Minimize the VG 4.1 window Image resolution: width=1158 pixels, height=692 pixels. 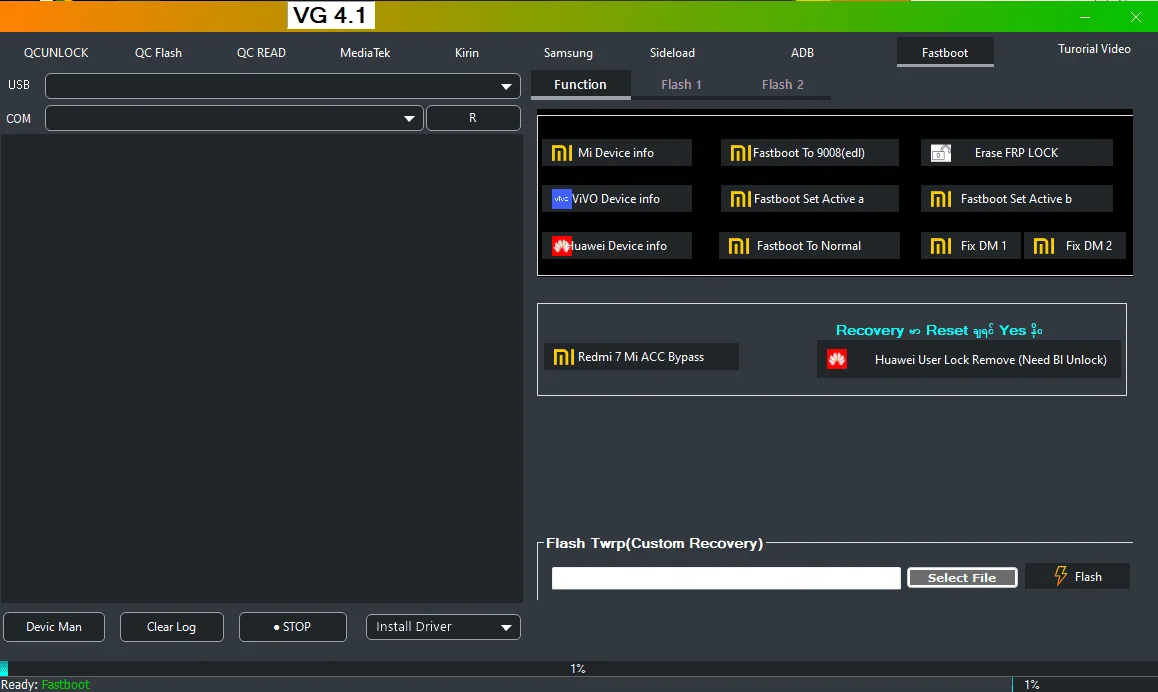click(1084, 17)
